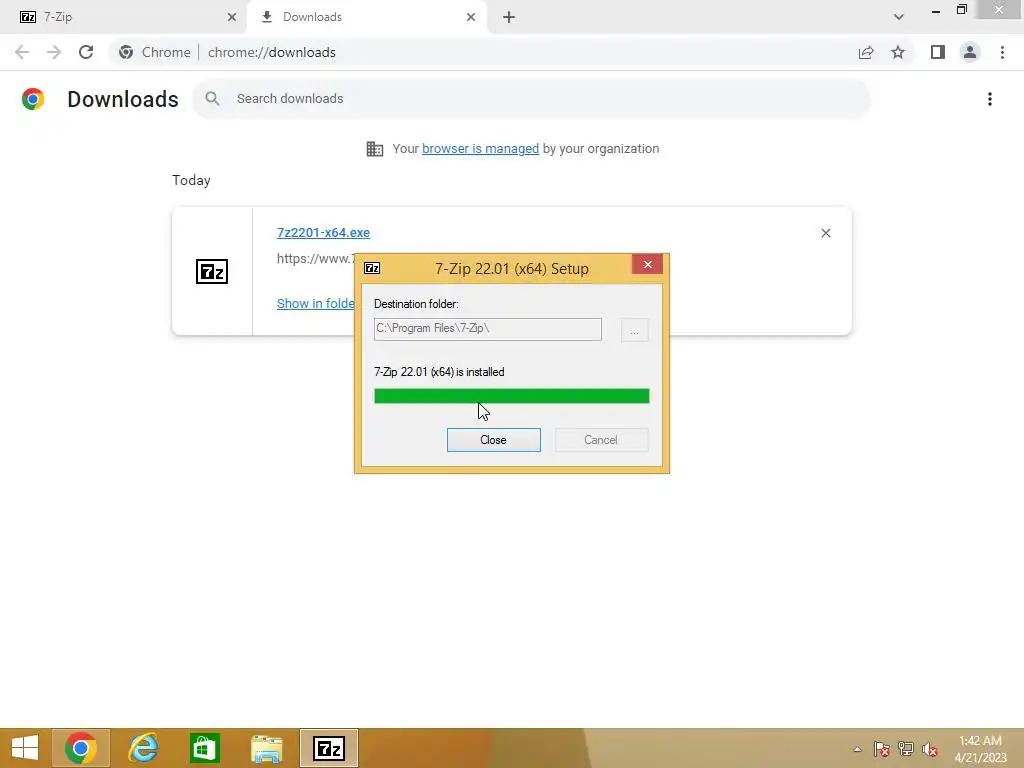The height and width of the screenshot is (768, 1024).
Task: Close the 7-Zip Setup dialog with red X
Action: pos(647,264)
